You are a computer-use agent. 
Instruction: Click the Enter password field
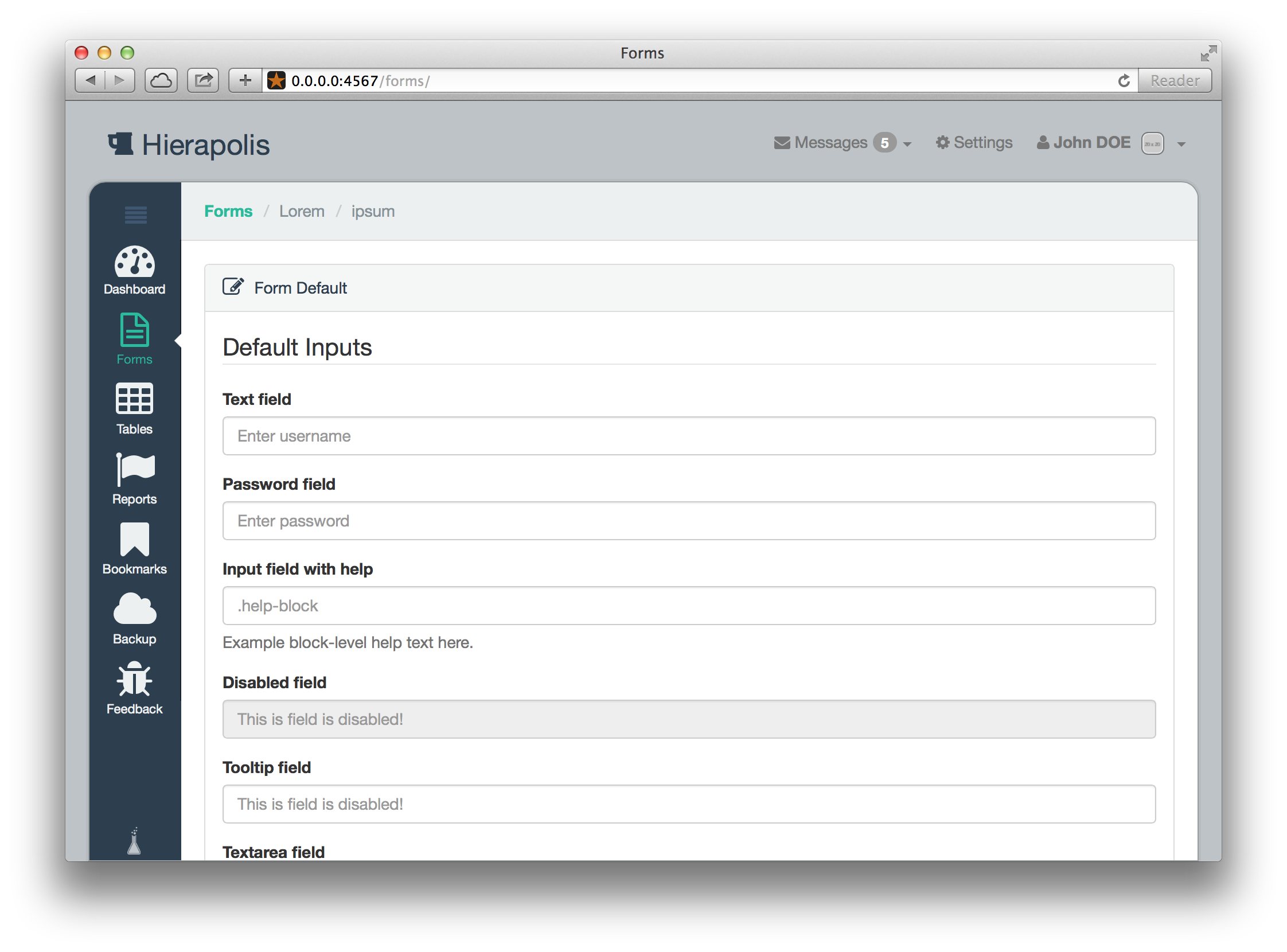[688, 521]
